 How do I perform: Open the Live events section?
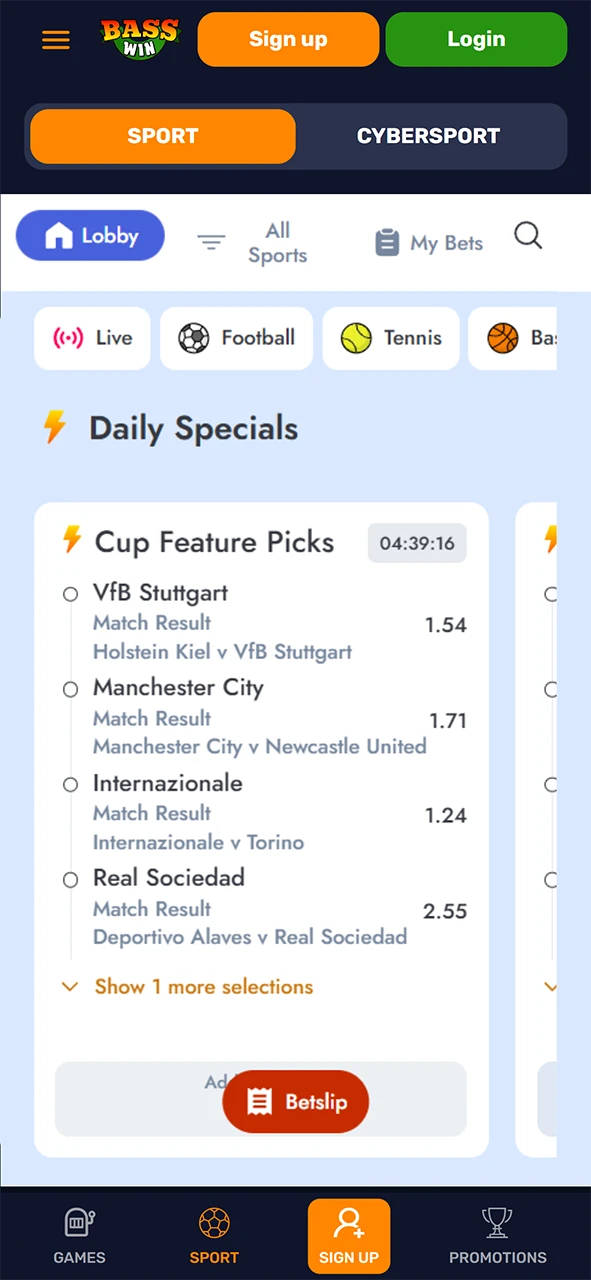pos(92,338)
